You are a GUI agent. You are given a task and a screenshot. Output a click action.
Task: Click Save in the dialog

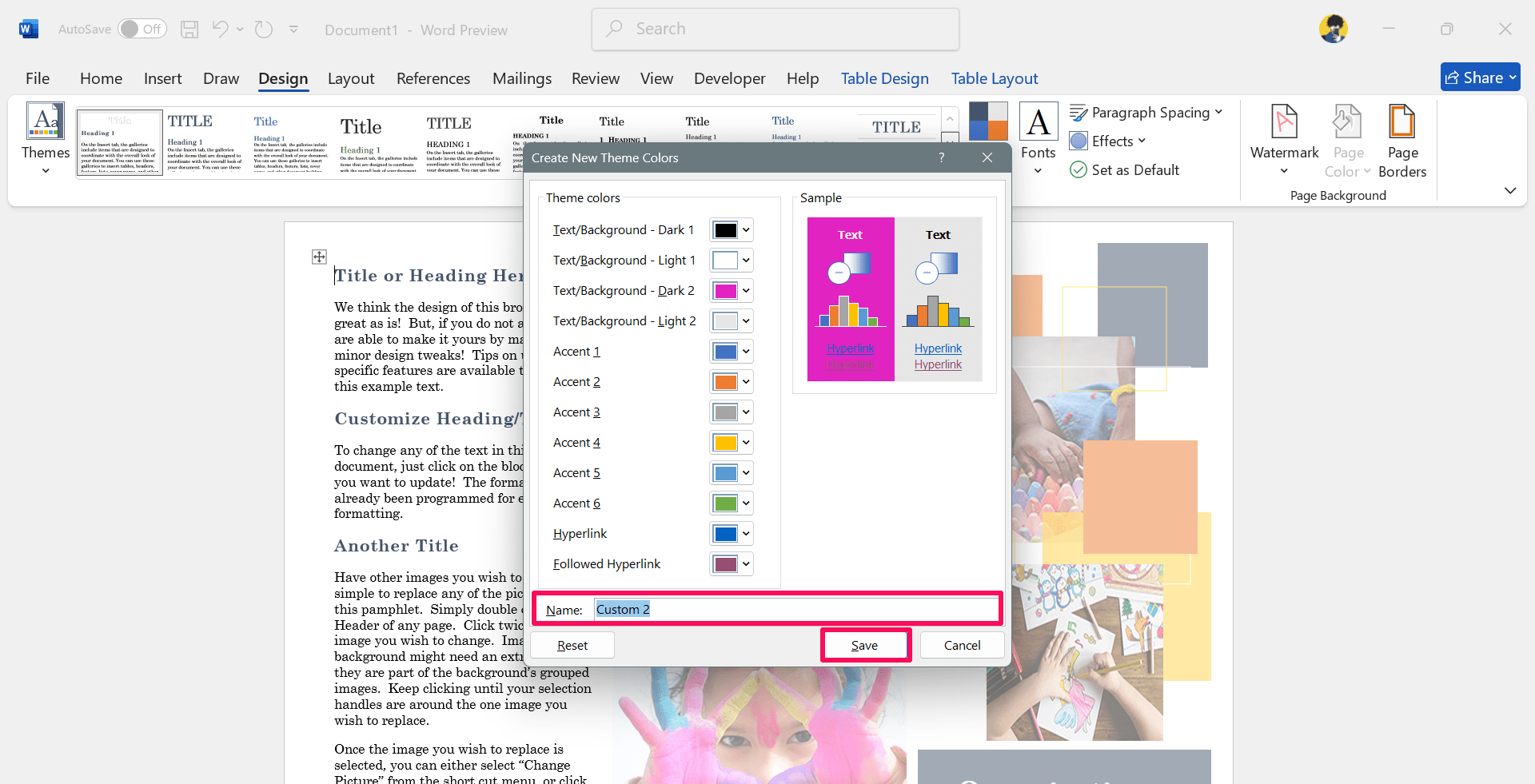(x=864, y=645)
